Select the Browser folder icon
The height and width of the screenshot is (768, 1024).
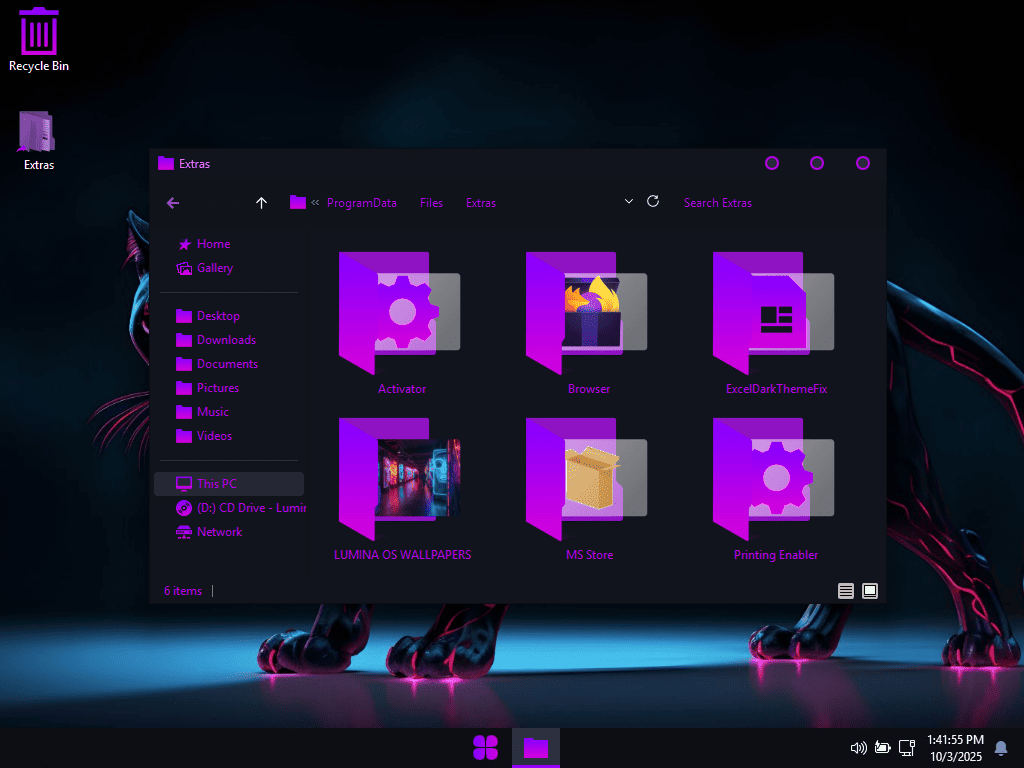[586, 313]
